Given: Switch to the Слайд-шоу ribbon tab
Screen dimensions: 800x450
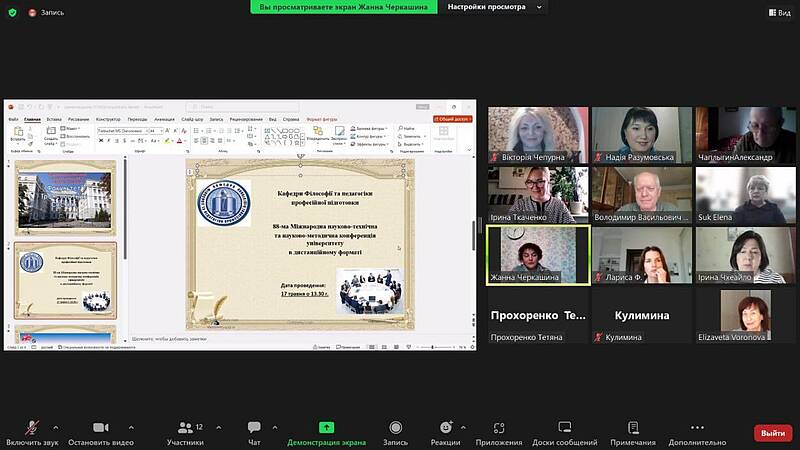Looking at the screenshot, I should click(192, 119).
